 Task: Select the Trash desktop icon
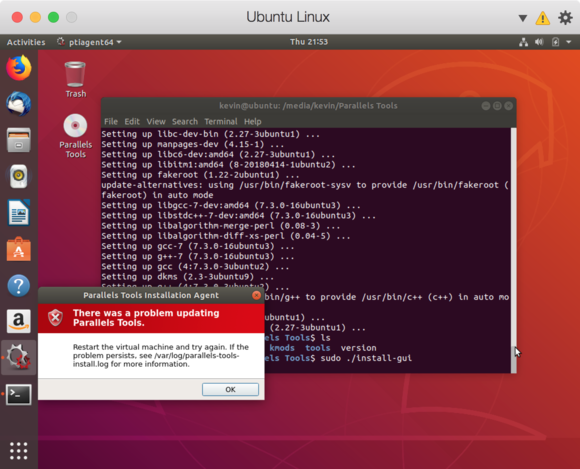(75, 80)
